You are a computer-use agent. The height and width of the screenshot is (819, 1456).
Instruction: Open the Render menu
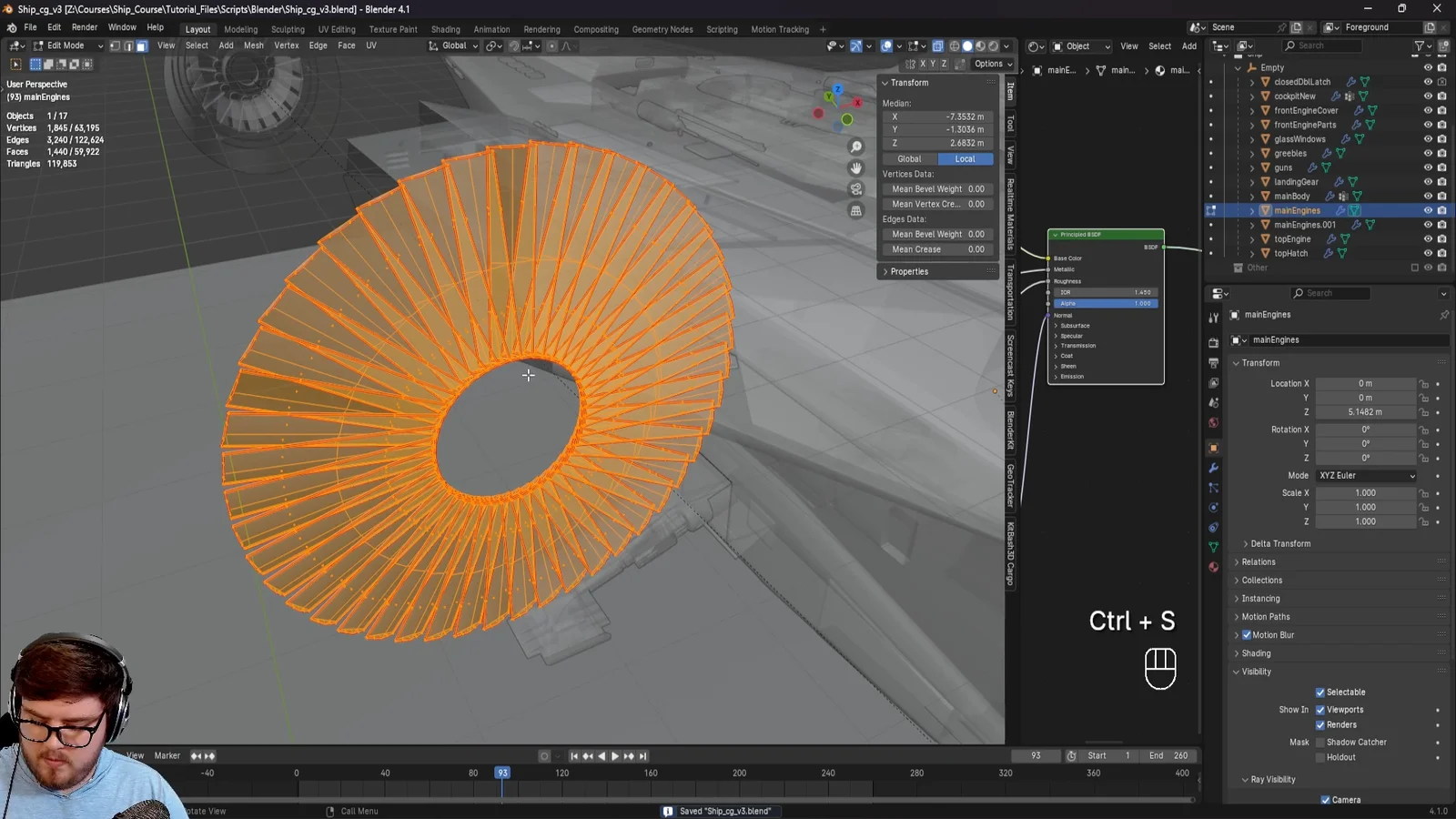point(84,26)
